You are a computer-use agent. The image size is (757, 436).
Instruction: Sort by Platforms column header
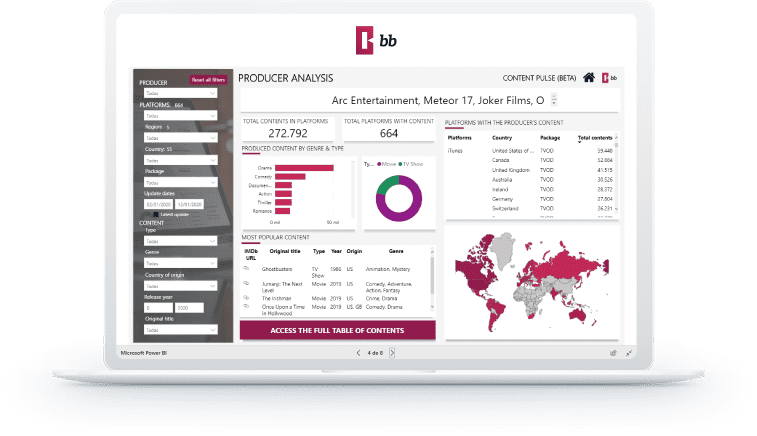point(459,138)
